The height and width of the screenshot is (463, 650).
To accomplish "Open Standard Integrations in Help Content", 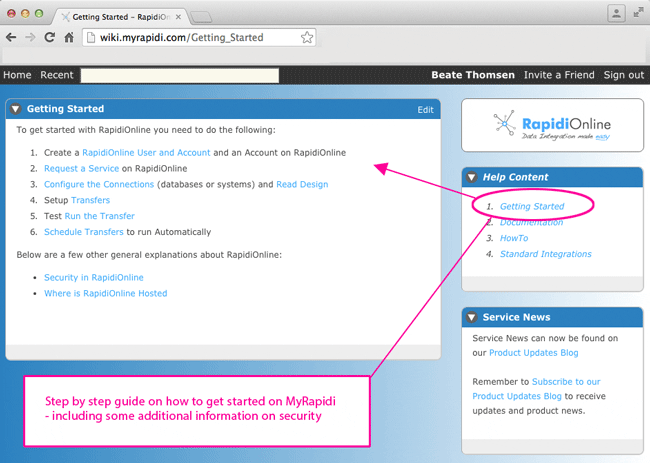I will 546,254.
